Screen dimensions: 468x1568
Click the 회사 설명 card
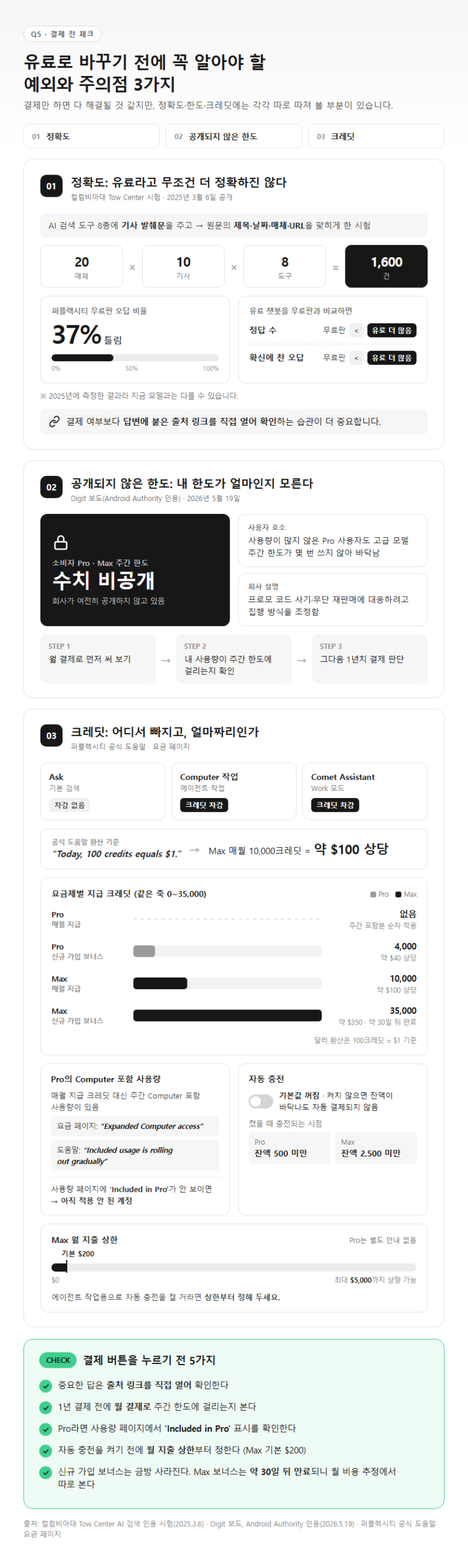click(x=333, y=599)
